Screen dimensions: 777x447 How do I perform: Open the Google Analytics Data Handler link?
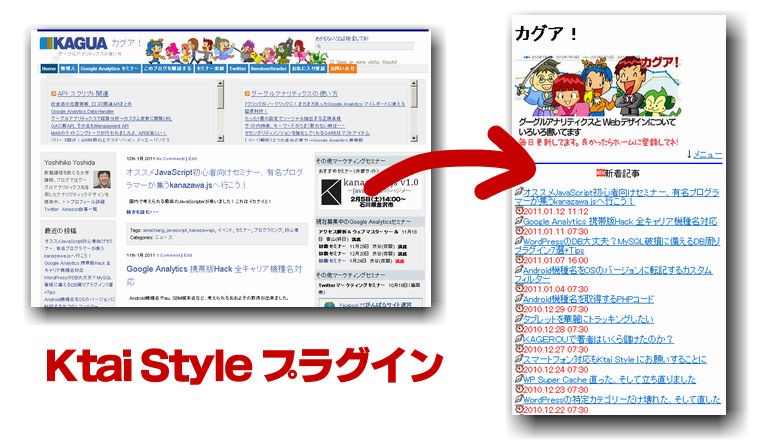(82, 112)
